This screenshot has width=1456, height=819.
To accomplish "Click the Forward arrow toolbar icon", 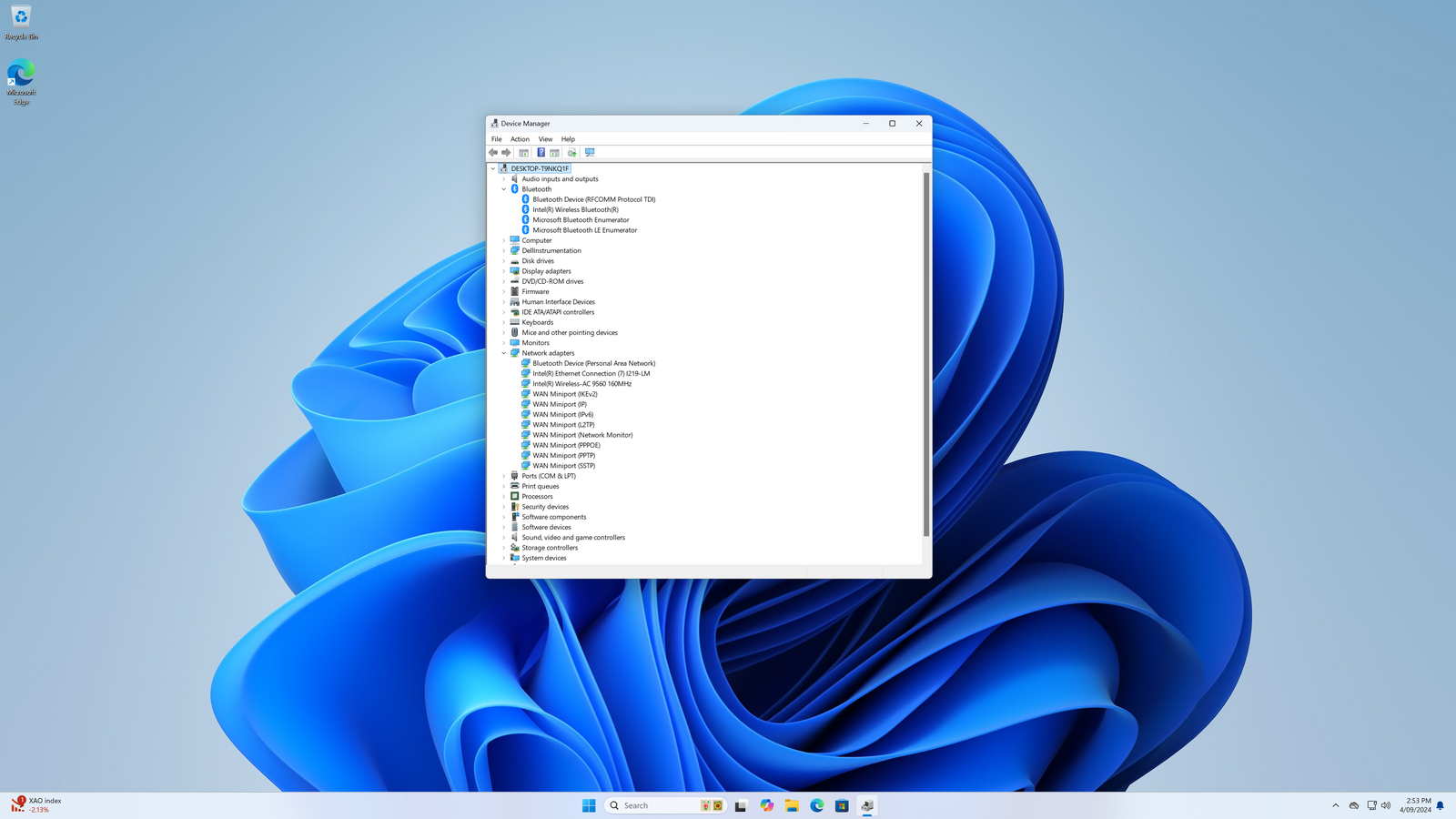I will [506, 153].
